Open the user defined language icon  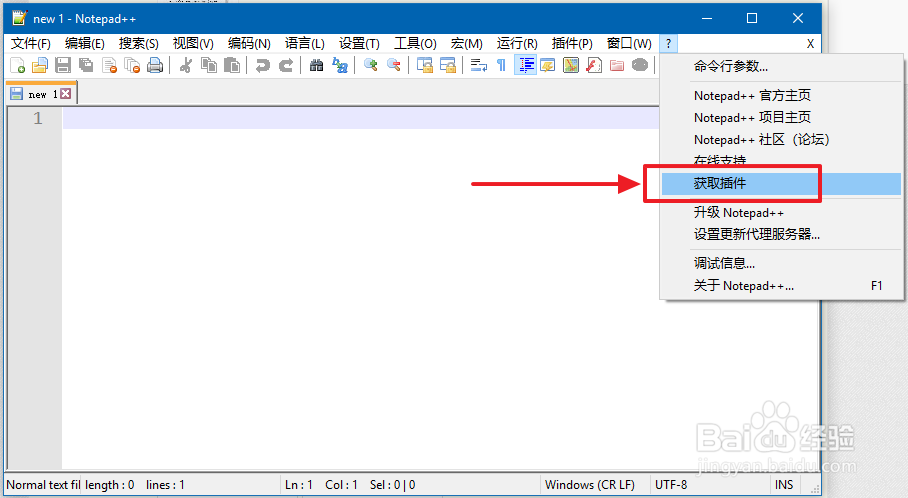[548, 65]
